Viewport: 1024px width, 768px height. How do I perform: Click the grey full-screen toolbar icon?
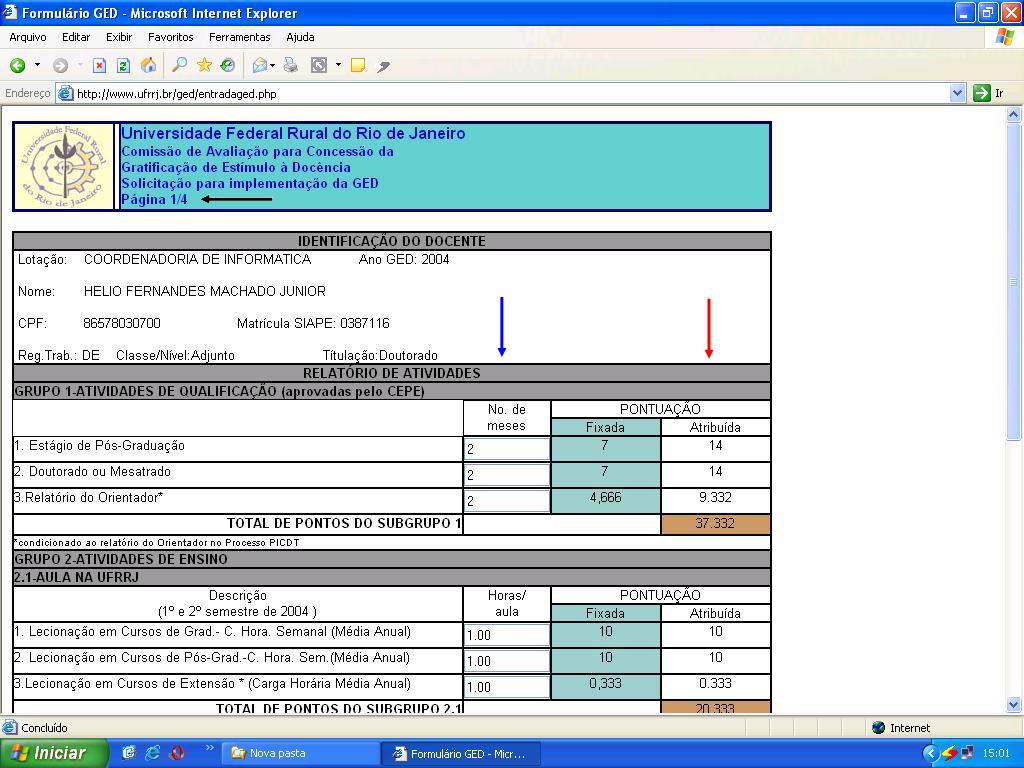tap(319, 65)
